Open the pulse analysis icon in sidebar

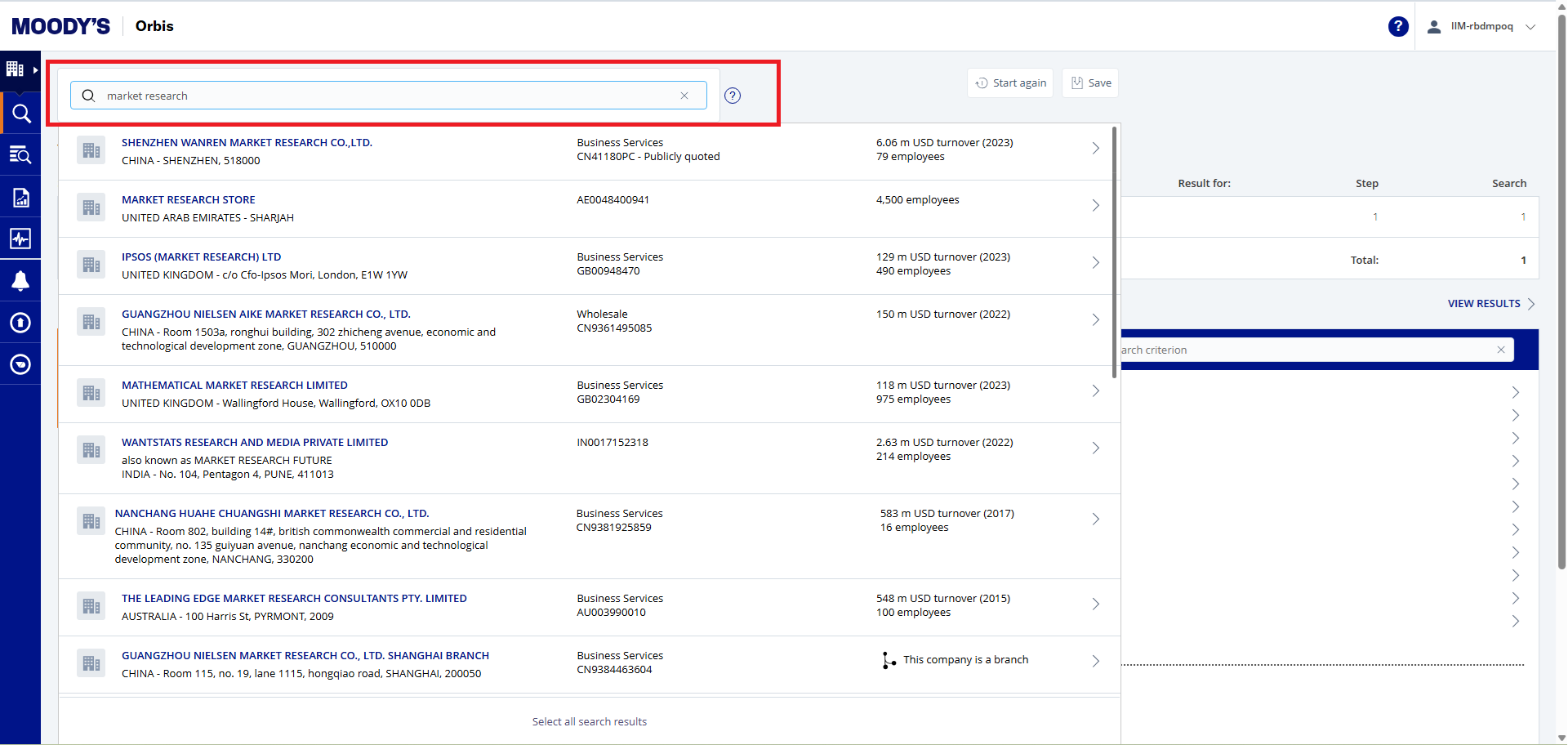tap(20, 239)
